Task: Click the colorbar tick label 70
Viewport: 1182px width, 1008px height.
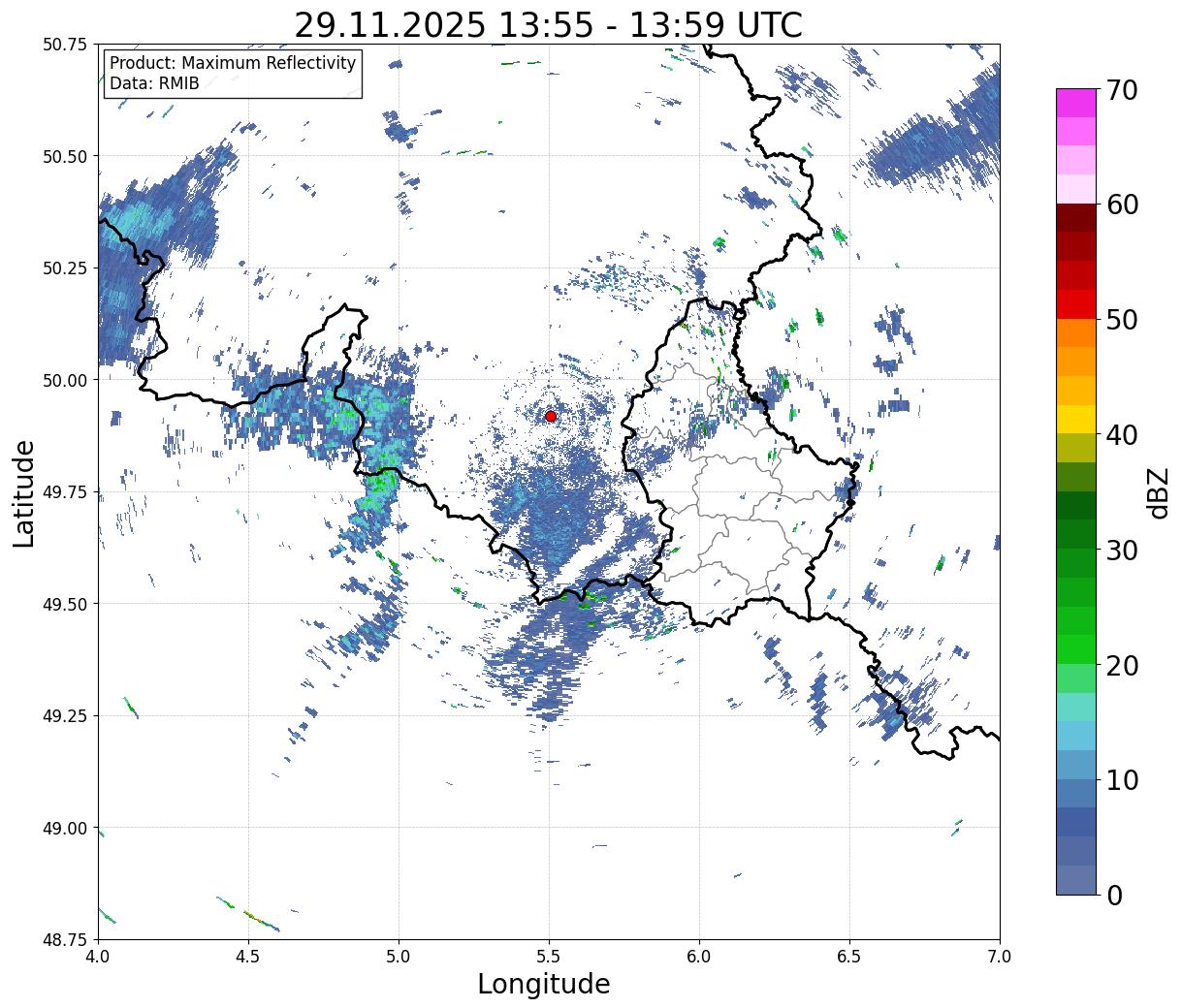Action: pyautogui.click(x=1122, y=90)
